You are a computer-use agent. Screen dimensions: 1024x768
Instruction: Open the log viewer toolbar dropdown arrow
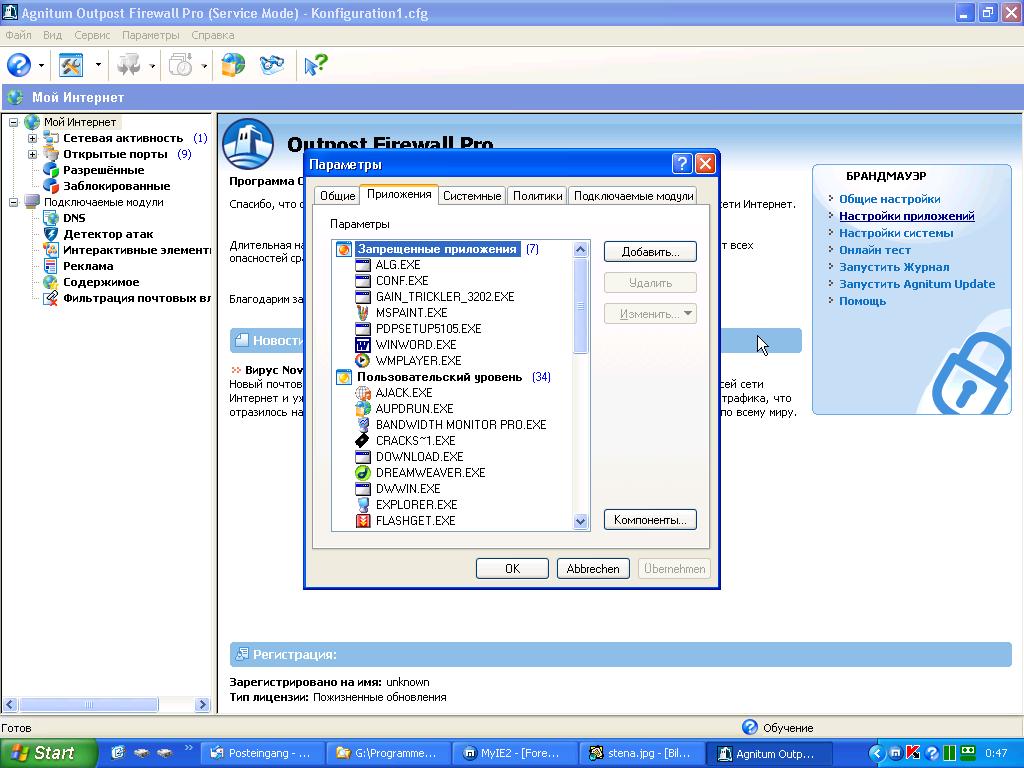(x=204, y=65)
